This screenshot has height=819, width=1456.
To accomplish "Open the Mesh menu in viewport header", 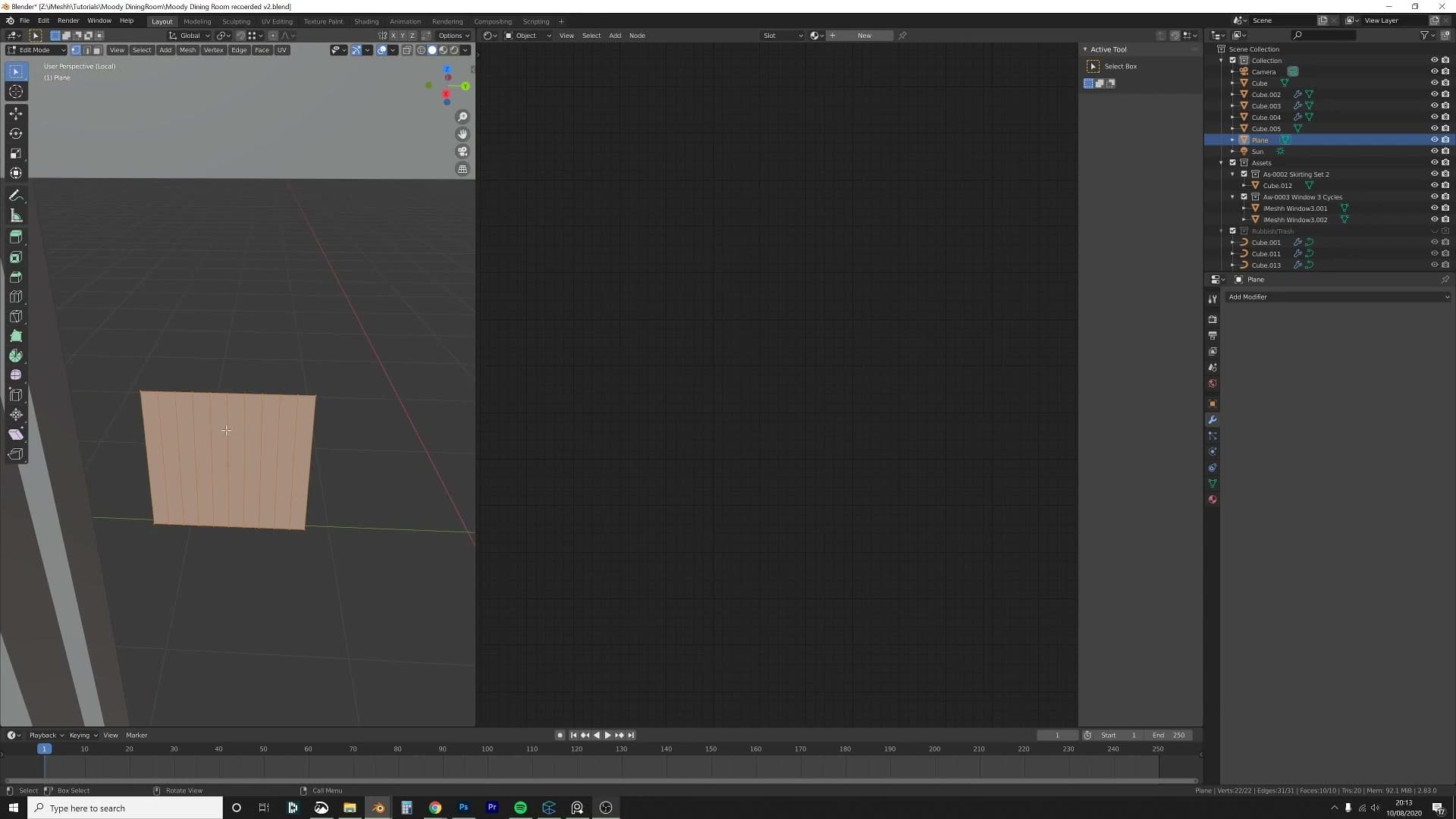I will pos(187,50).
